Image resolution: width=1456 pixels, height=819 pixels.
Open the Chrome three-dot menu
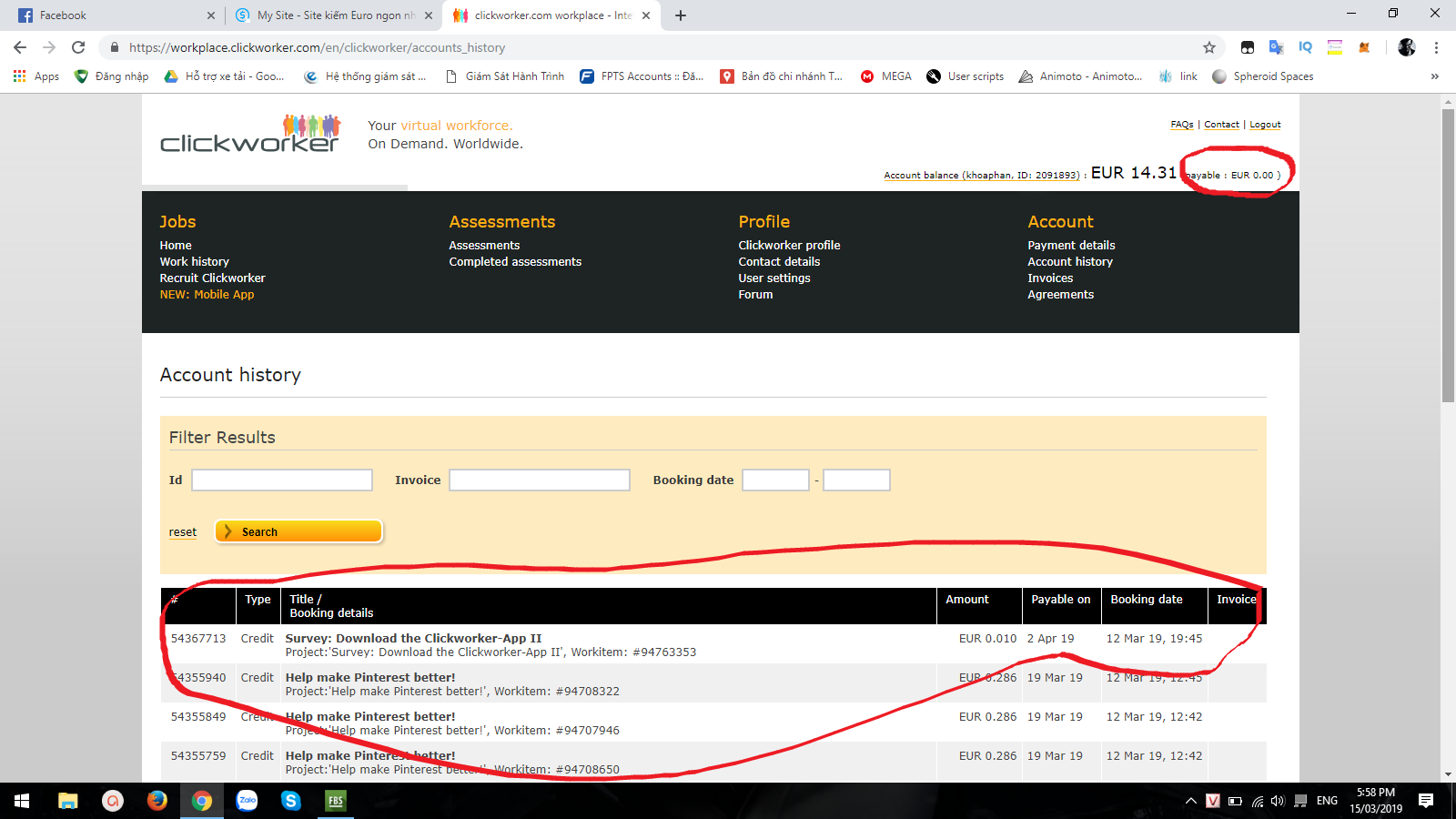1436,47
